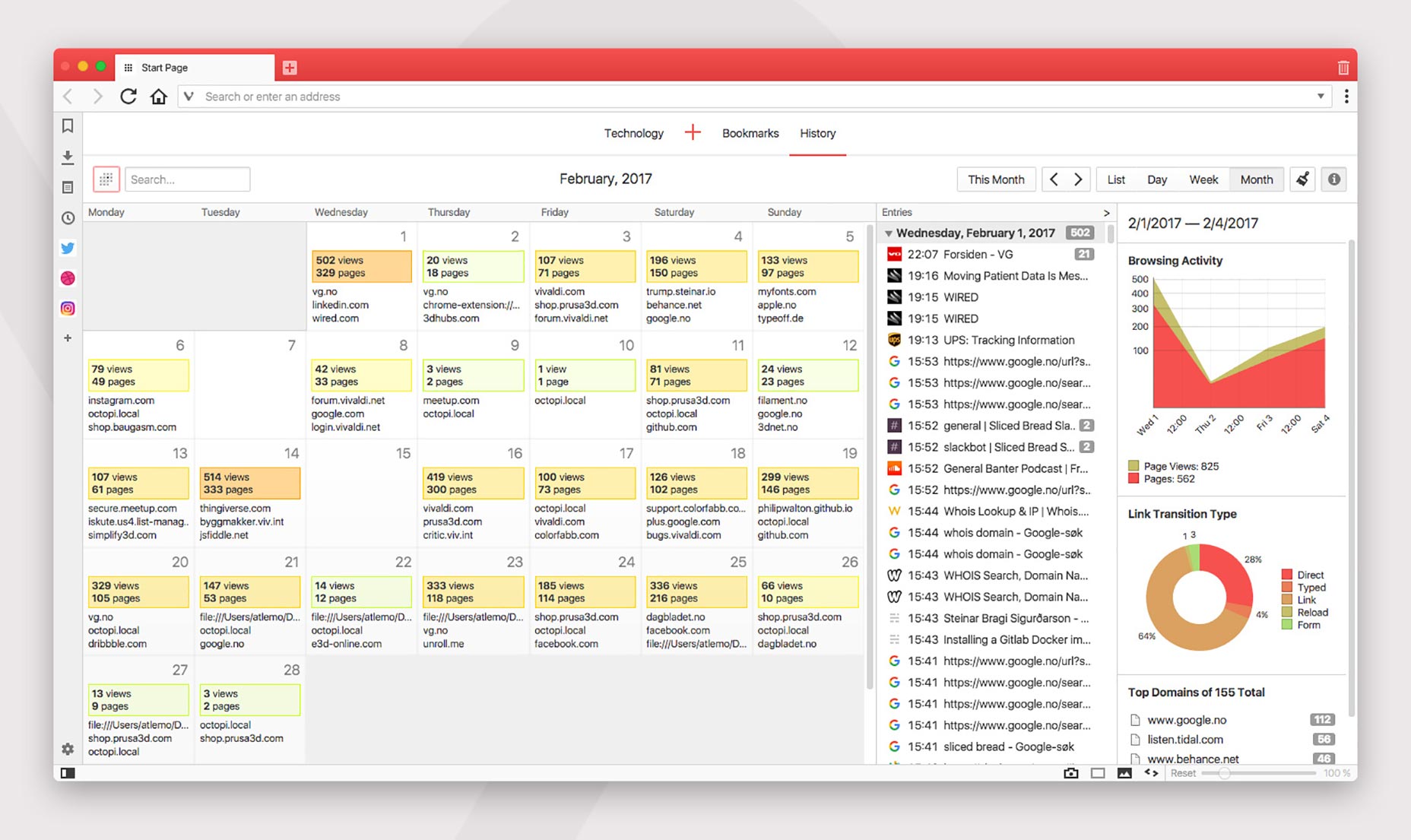Switch history to Week view
1411x840 pixels.
point(1203,179)
